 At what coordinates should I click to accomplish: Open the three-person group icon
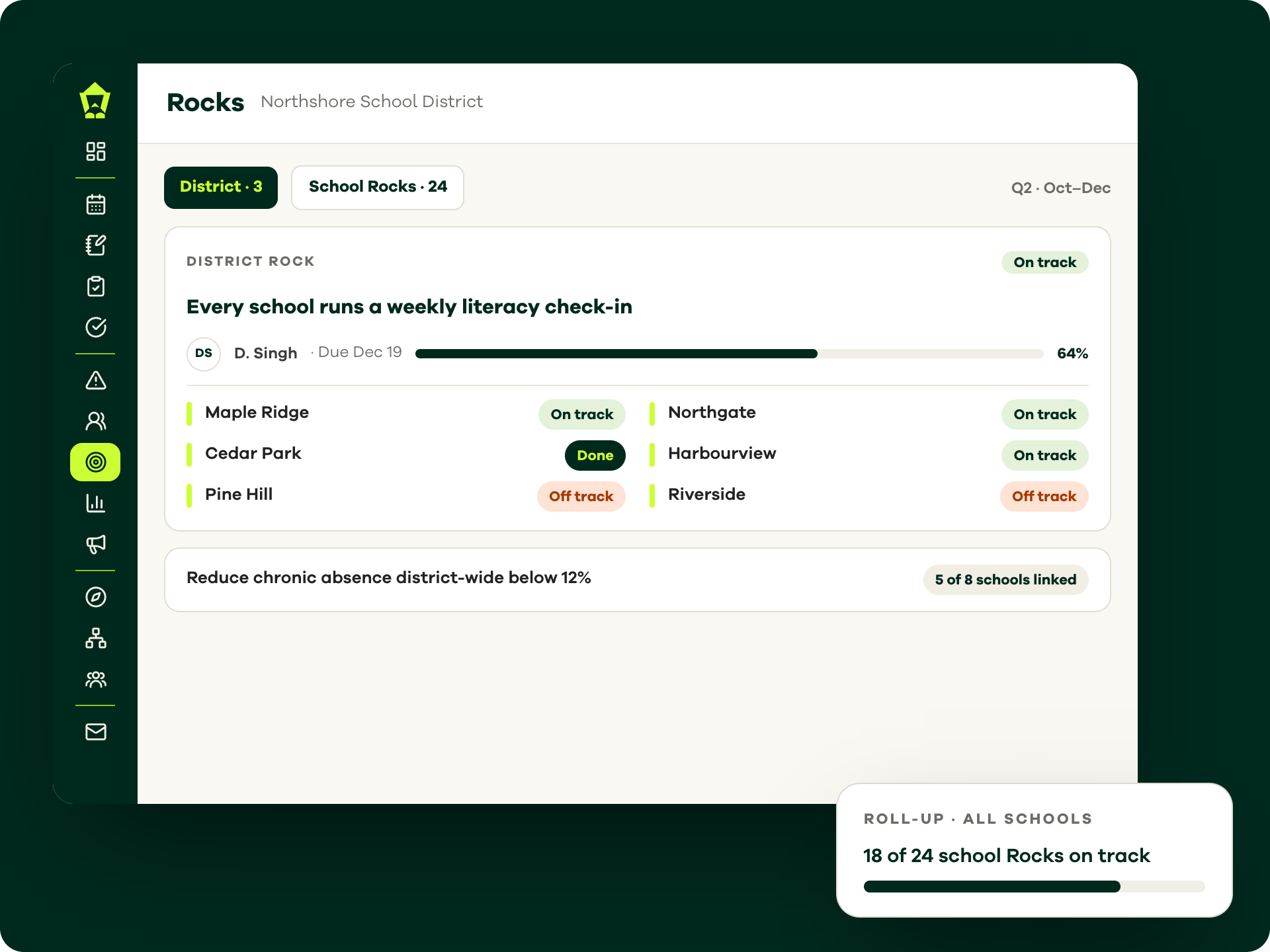96,679
